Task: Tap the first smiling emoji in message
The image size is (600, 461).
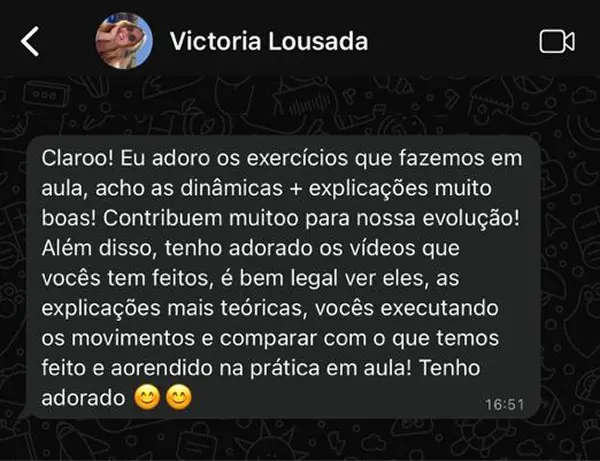Action: coord(147,397)
